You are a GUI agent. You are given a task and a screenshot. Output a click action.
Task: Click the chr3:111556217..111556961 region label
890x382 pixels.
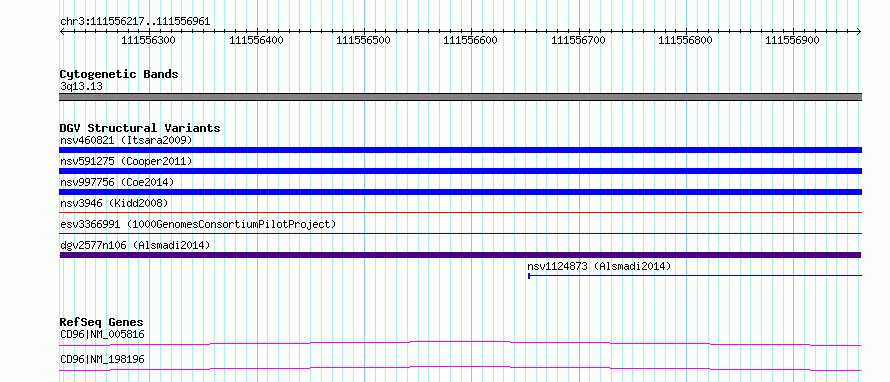pyautogui.click(x=135, y=22)
